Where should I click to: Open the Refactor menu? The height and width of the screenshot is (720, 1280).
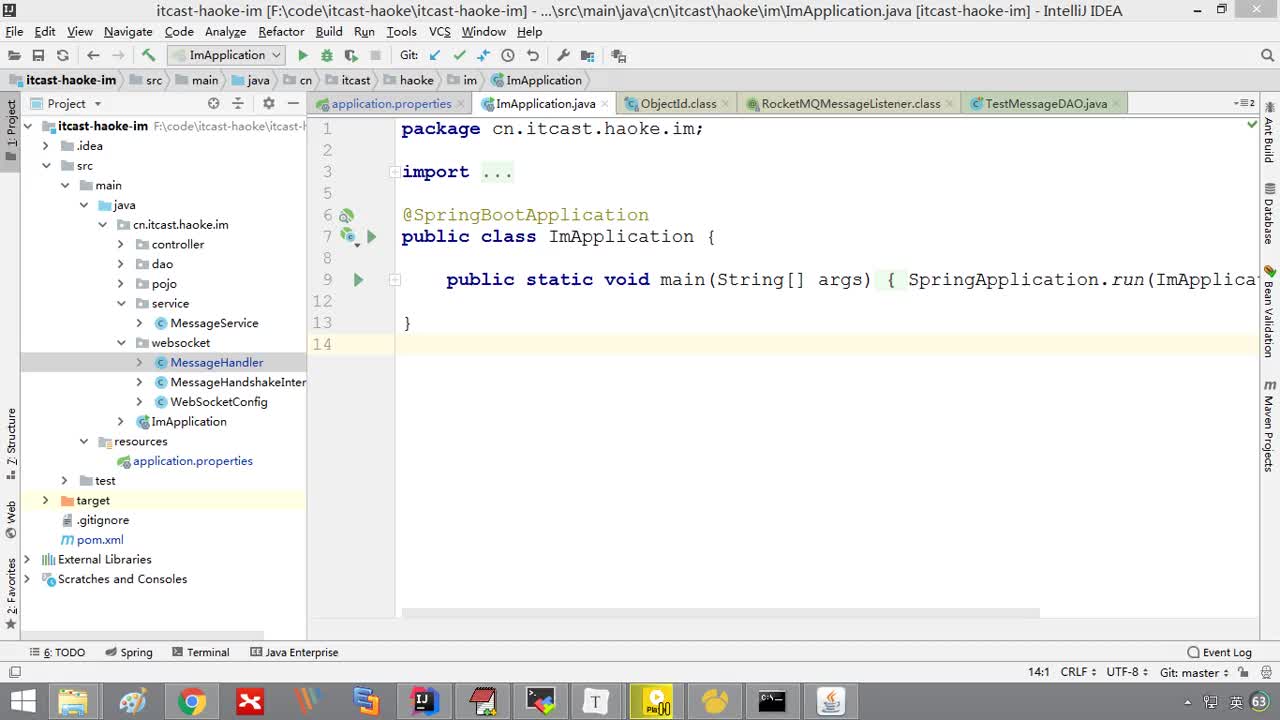pos(281,32)
